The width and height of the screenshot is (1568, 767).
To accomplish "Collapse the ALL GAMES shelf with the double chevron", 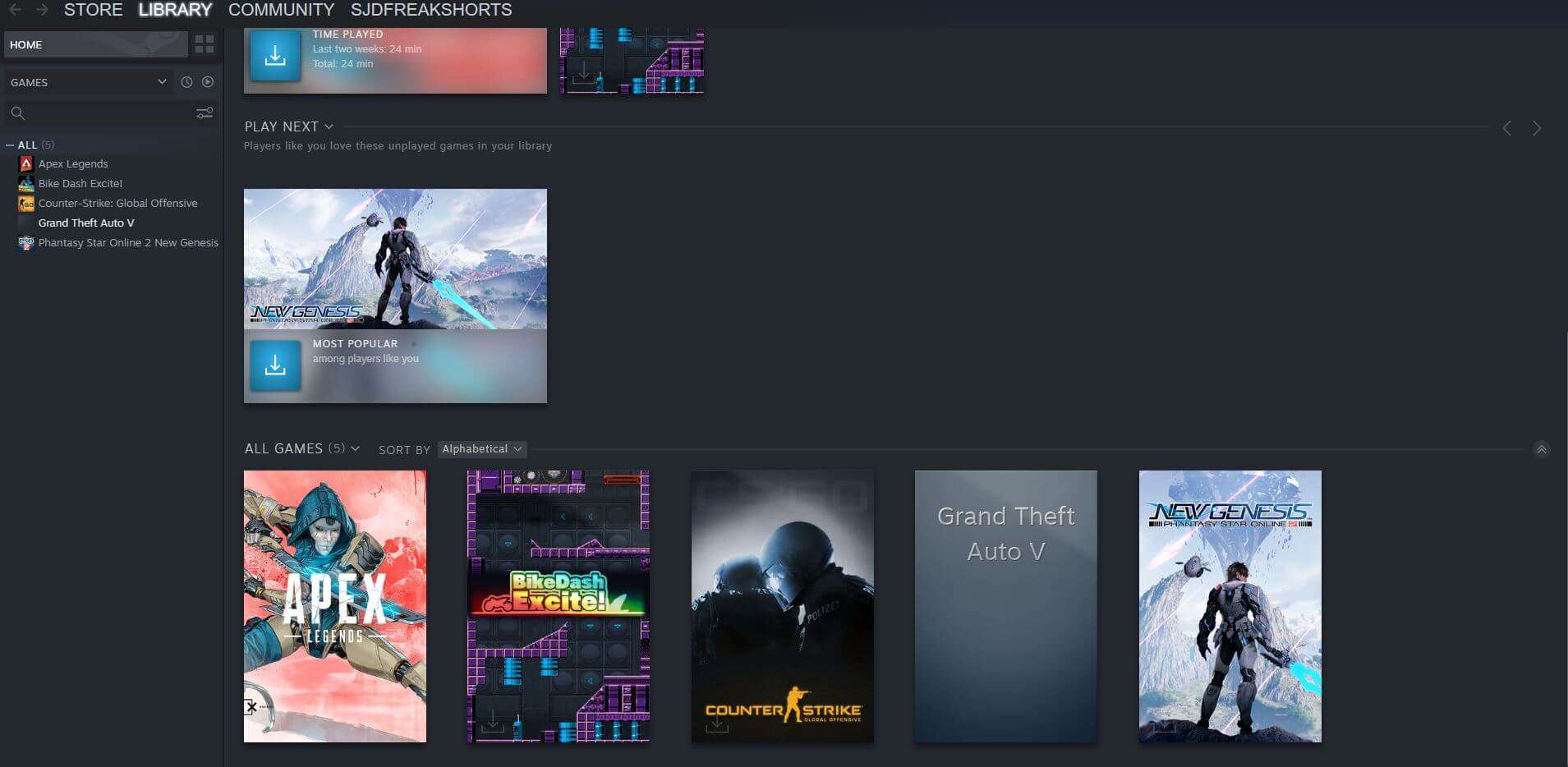I will (x=1542, y=449).
